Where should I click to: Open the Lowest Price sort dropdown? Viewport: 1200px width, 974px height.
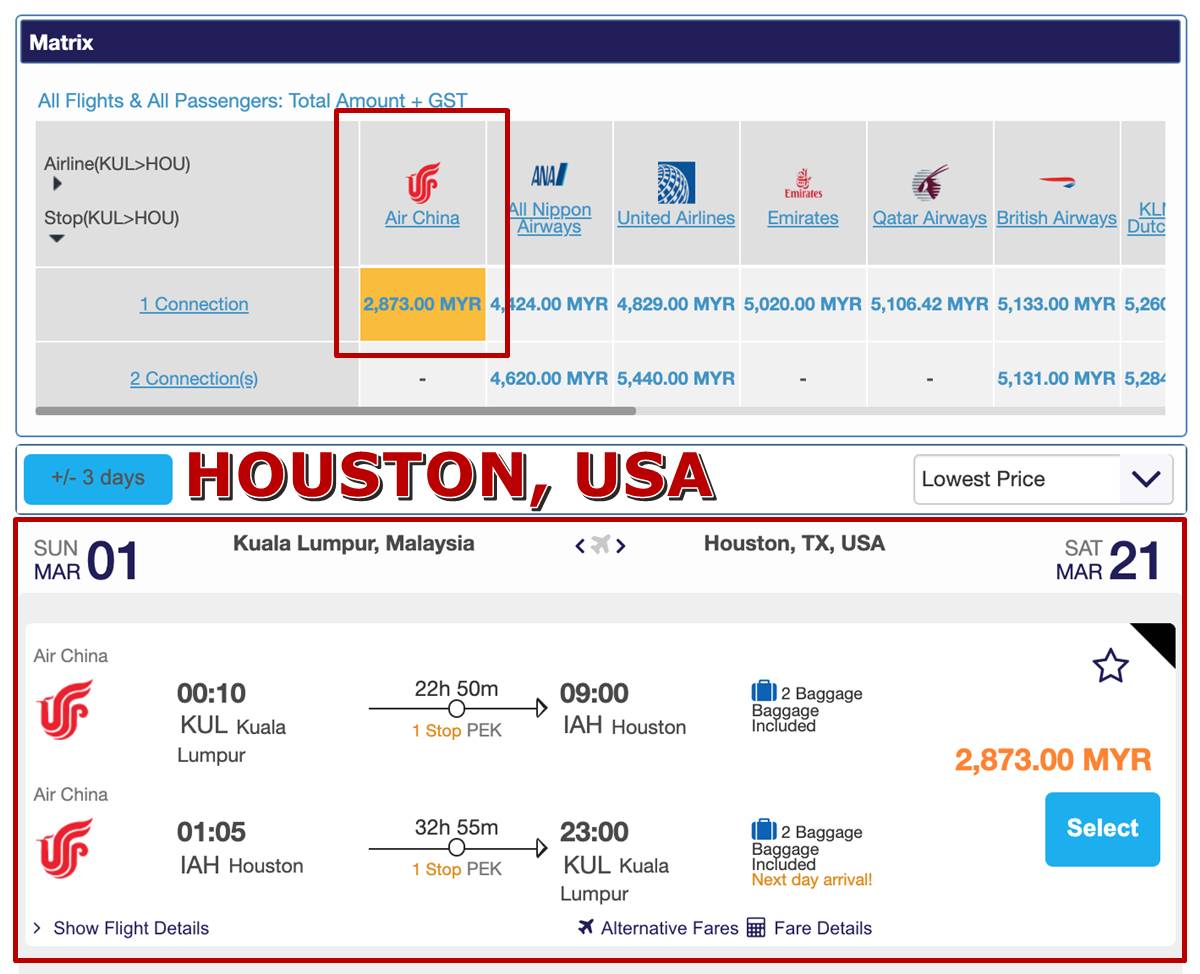point(1043,479)
